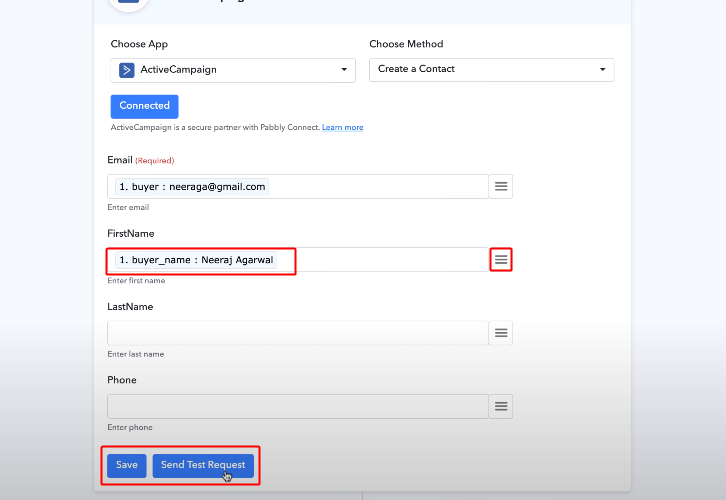Click the Enter phone hint text
The image size is (726, 500).
(x=130, y=427)
